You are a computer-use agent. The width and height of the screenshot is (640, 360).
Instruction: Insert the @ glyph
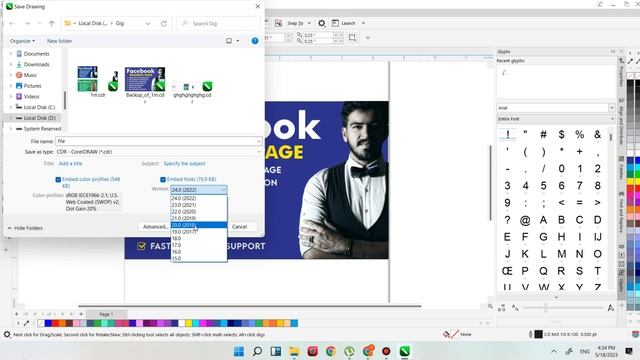[x=525, y=220]
